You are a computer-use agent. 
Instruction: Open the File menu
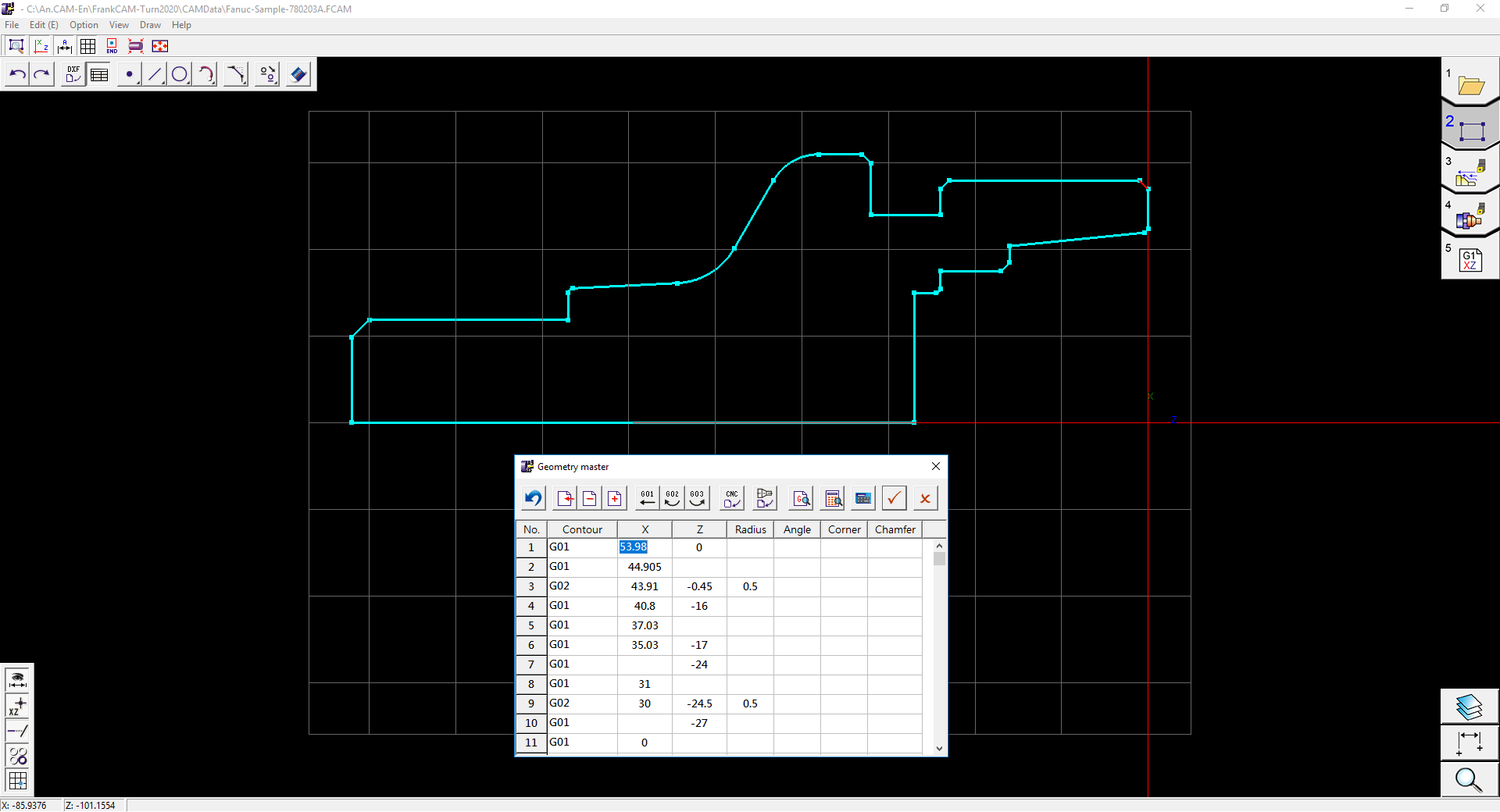point(12,25)
